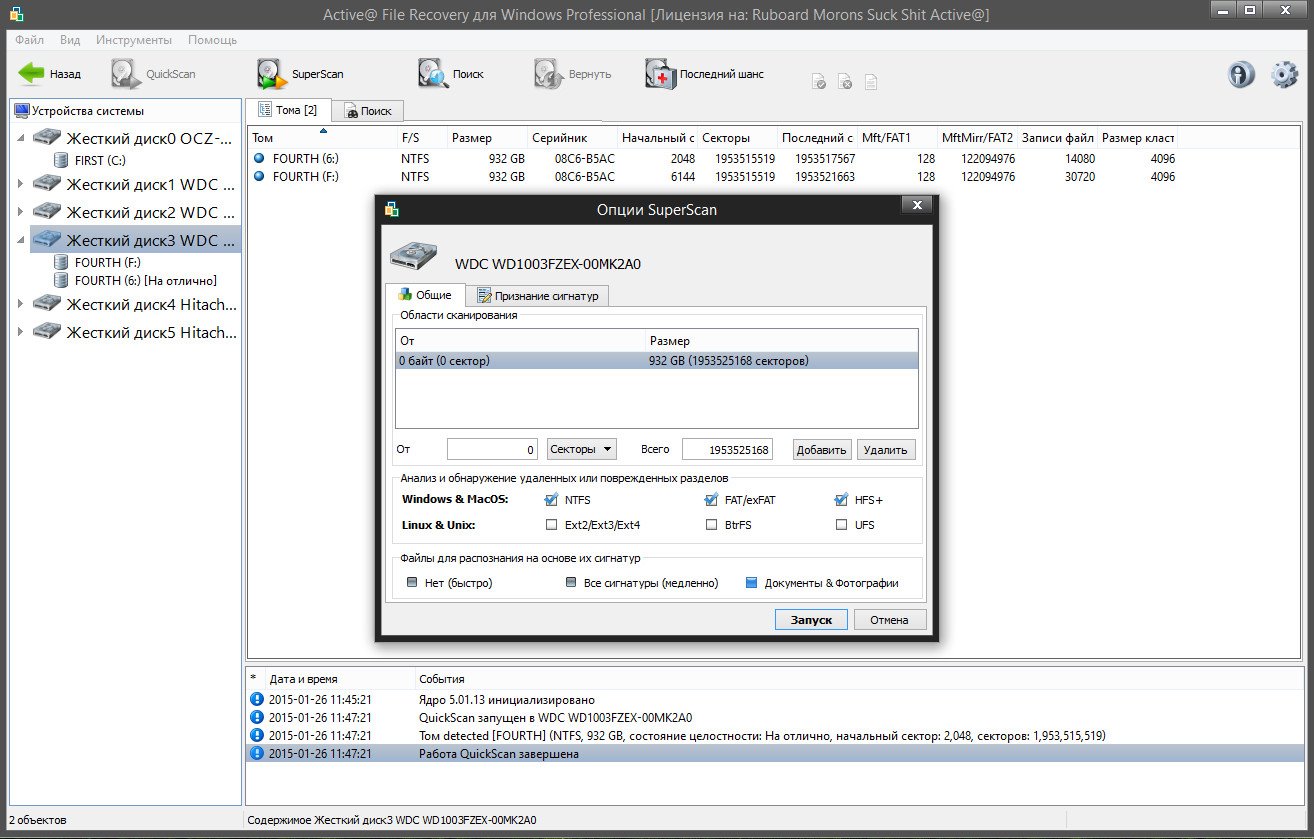Screen dimensions: 1314x839
Task: Open the Секторы units dropdown
Action: point(581,449)
